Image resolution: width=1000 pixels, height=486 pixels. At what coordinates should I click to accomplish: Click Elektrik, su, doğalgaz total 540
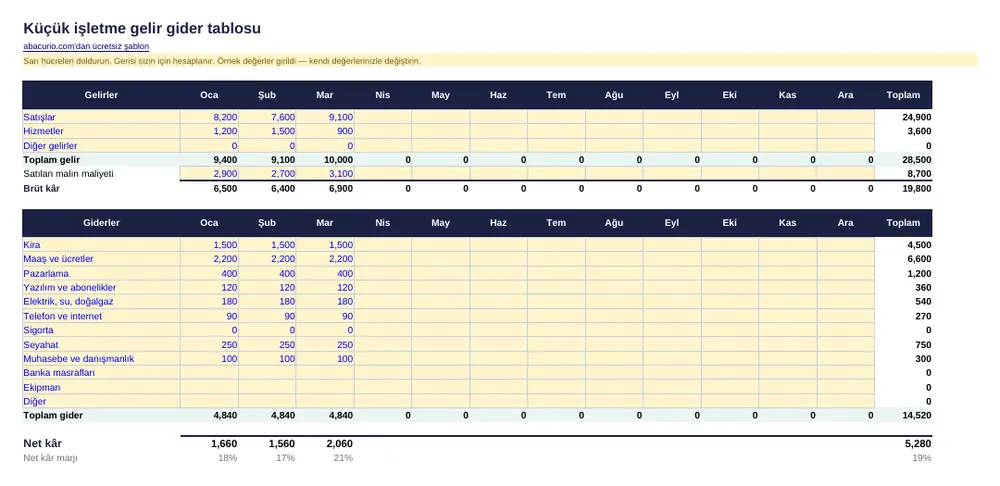[x=923, y=302]
